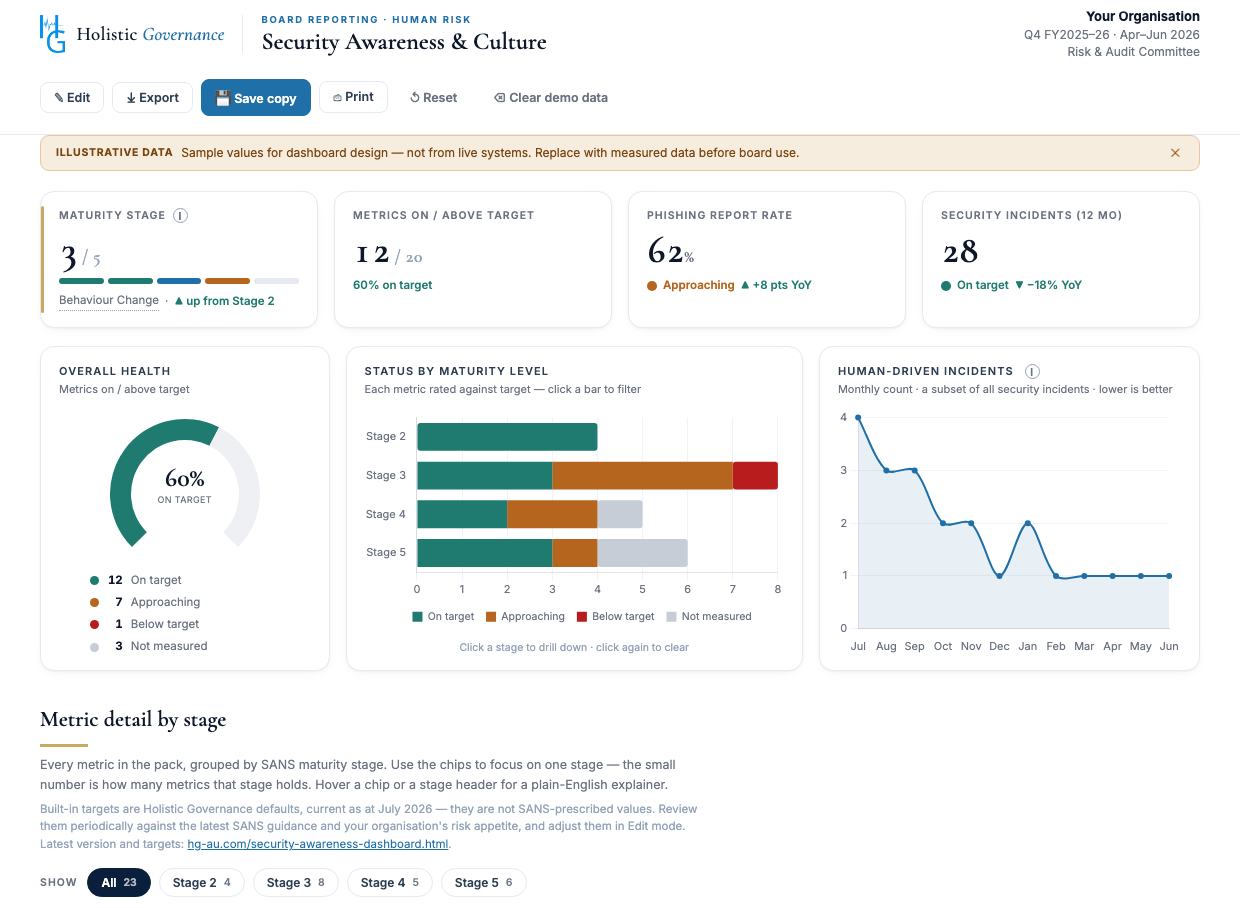
Task: Click the Print button
Action: point(353,97)
